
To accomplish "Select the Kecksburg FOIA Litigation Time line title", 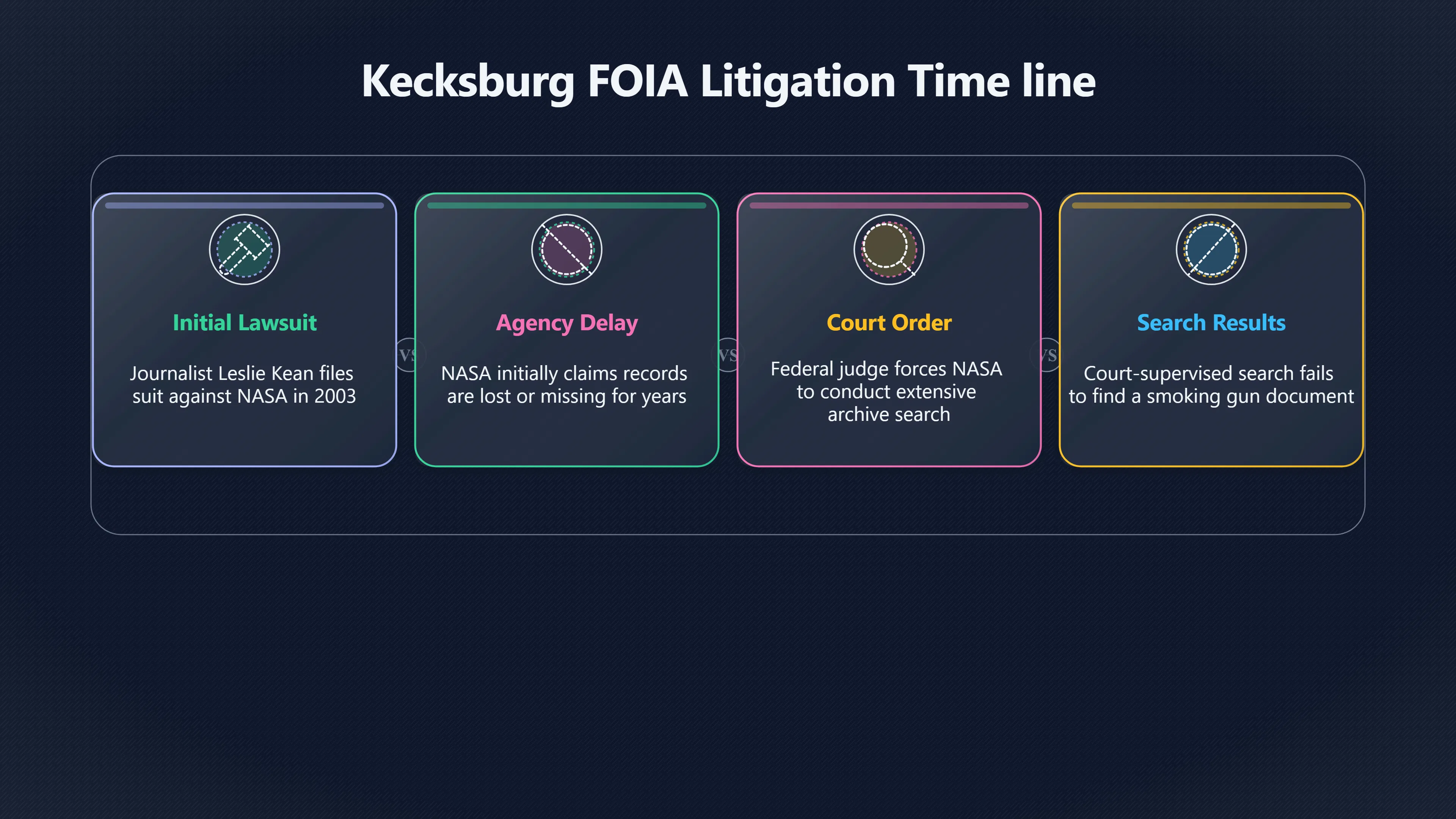I will coord(728,81).
